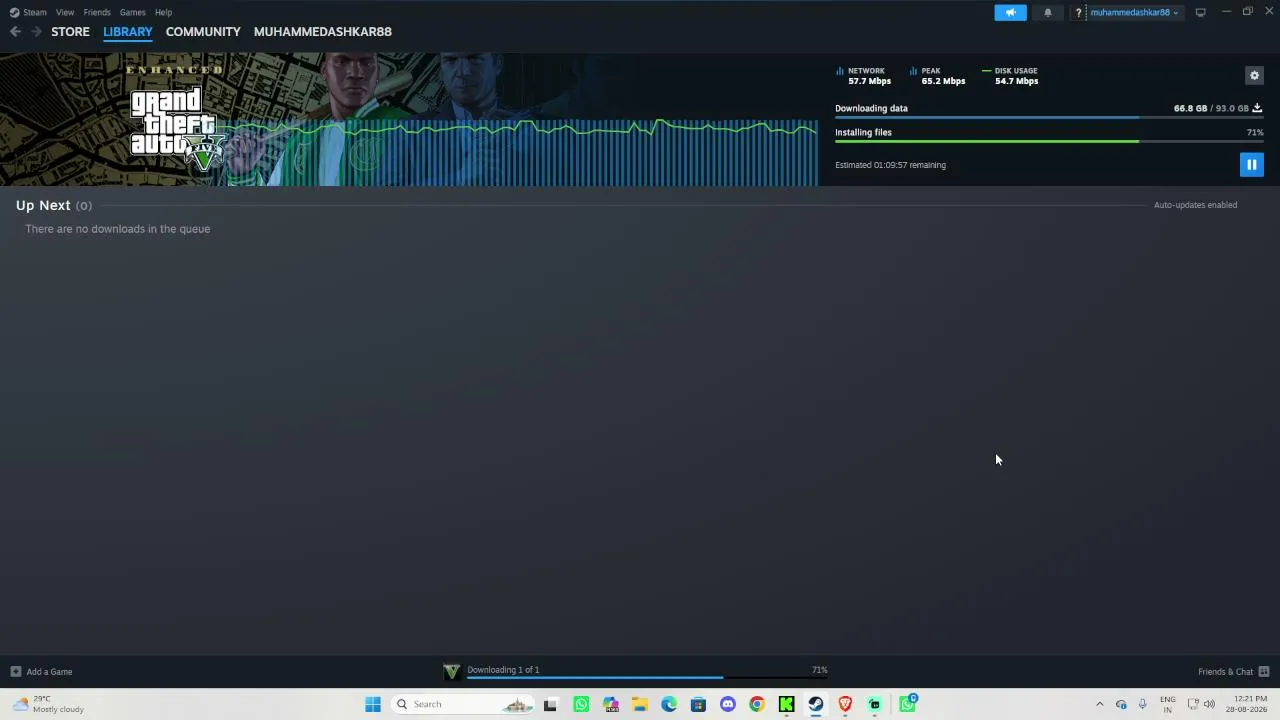Open Discord from the taskbar
The width and height of the screenshot is (1280, 720).
click(728, 704)
